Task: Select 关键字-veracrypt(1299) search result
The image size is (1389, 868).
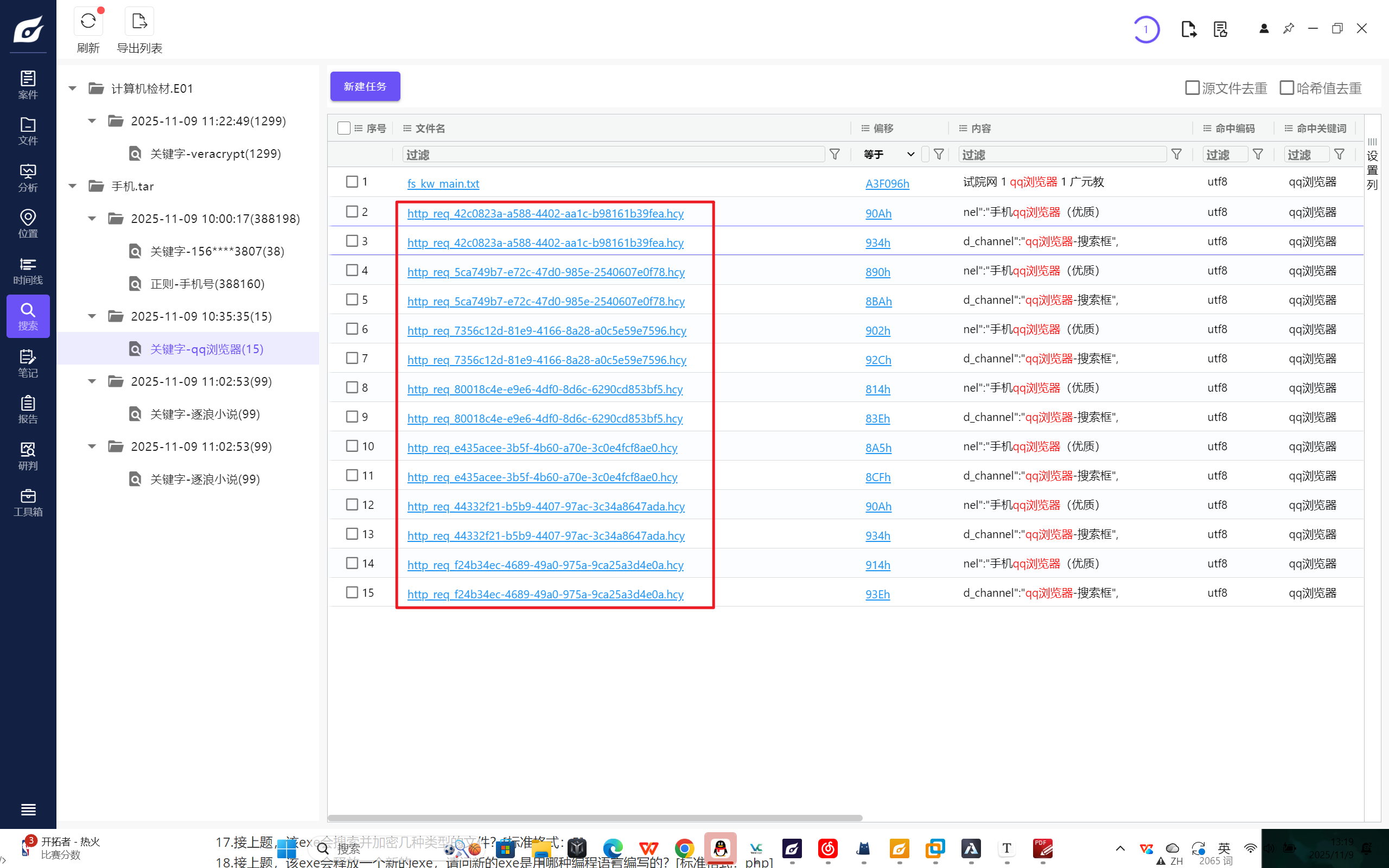Action: 215,154
